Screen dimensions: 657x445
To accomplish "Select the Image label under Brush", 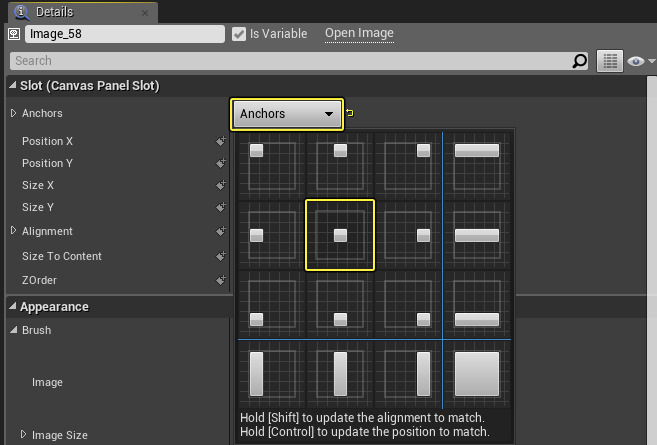I will click(47, 382).
